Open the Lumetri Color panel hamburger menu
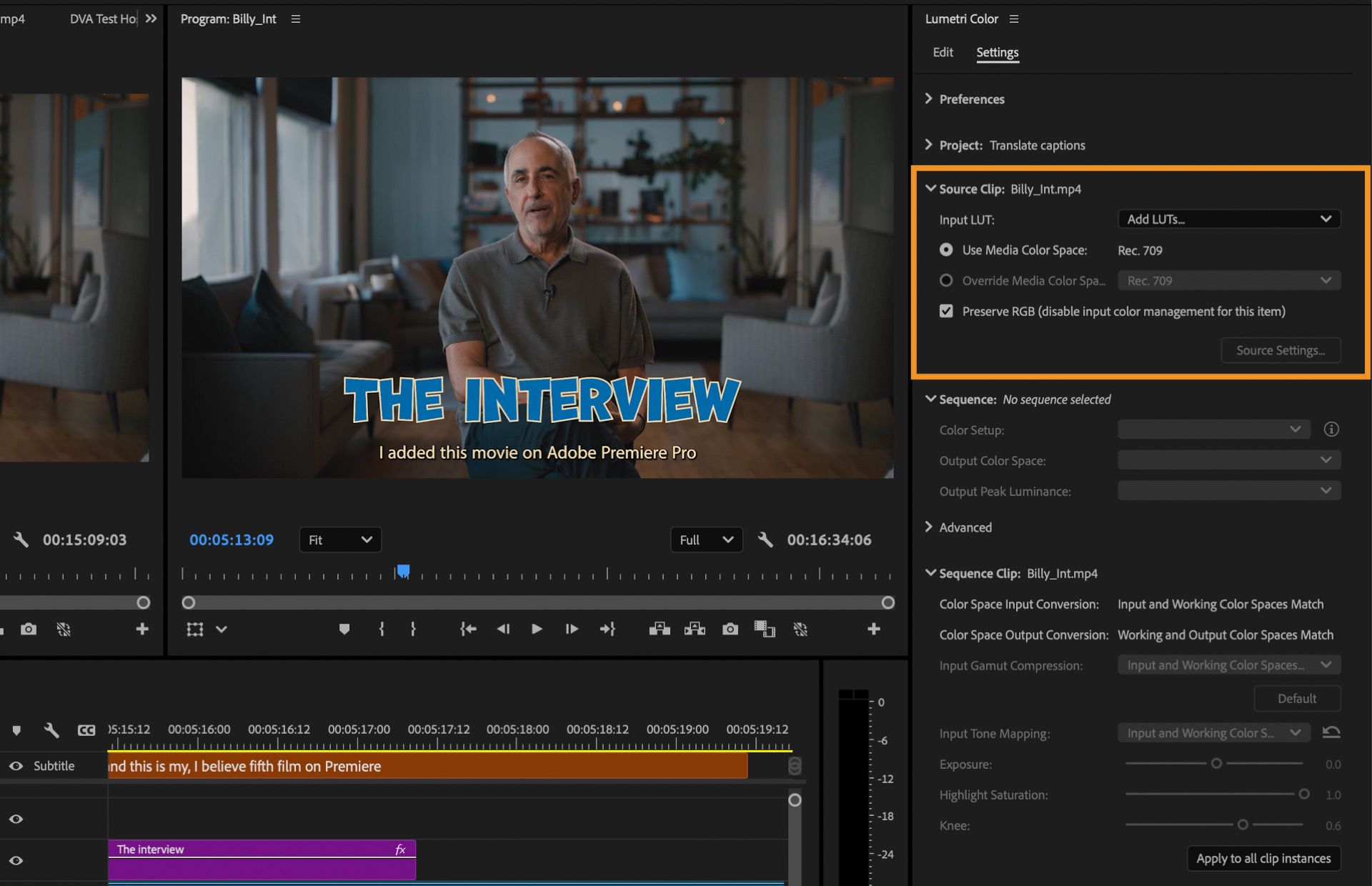 point(1014,19)
